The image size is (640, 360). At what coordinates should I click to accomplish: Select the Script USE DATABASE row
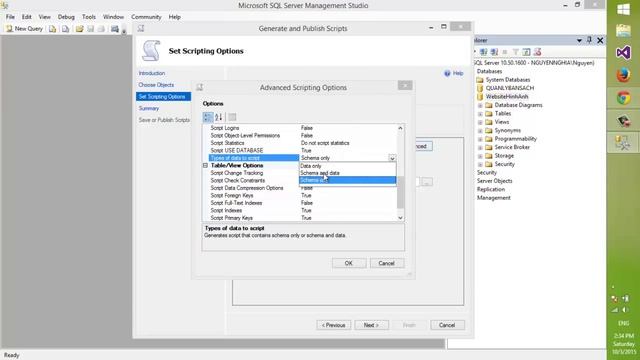302,151
